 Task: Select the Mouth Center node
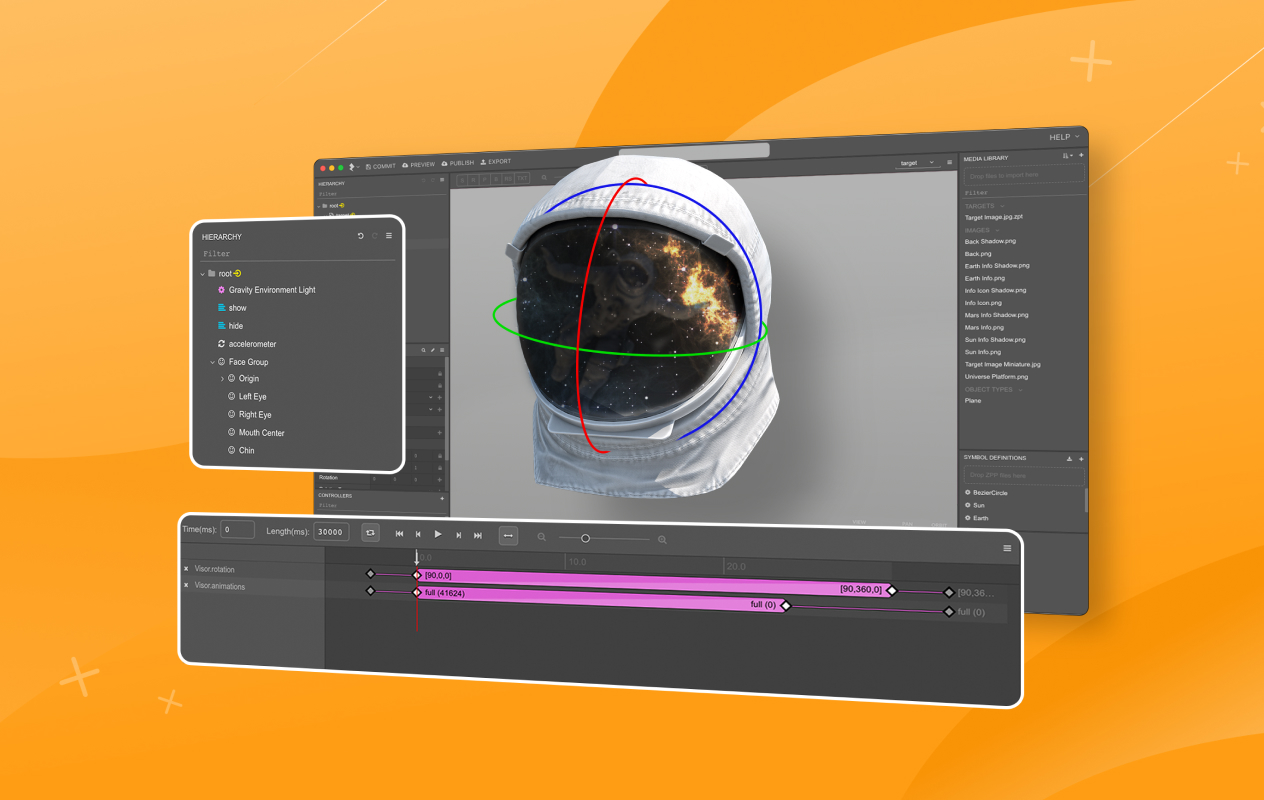click(x=256, y=433)
